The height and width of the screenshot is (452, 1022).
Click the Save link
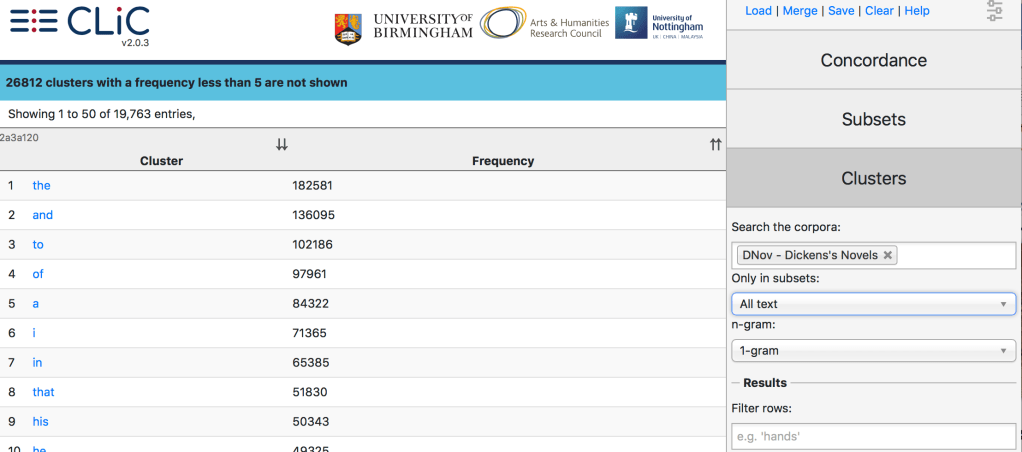point(841,11)
